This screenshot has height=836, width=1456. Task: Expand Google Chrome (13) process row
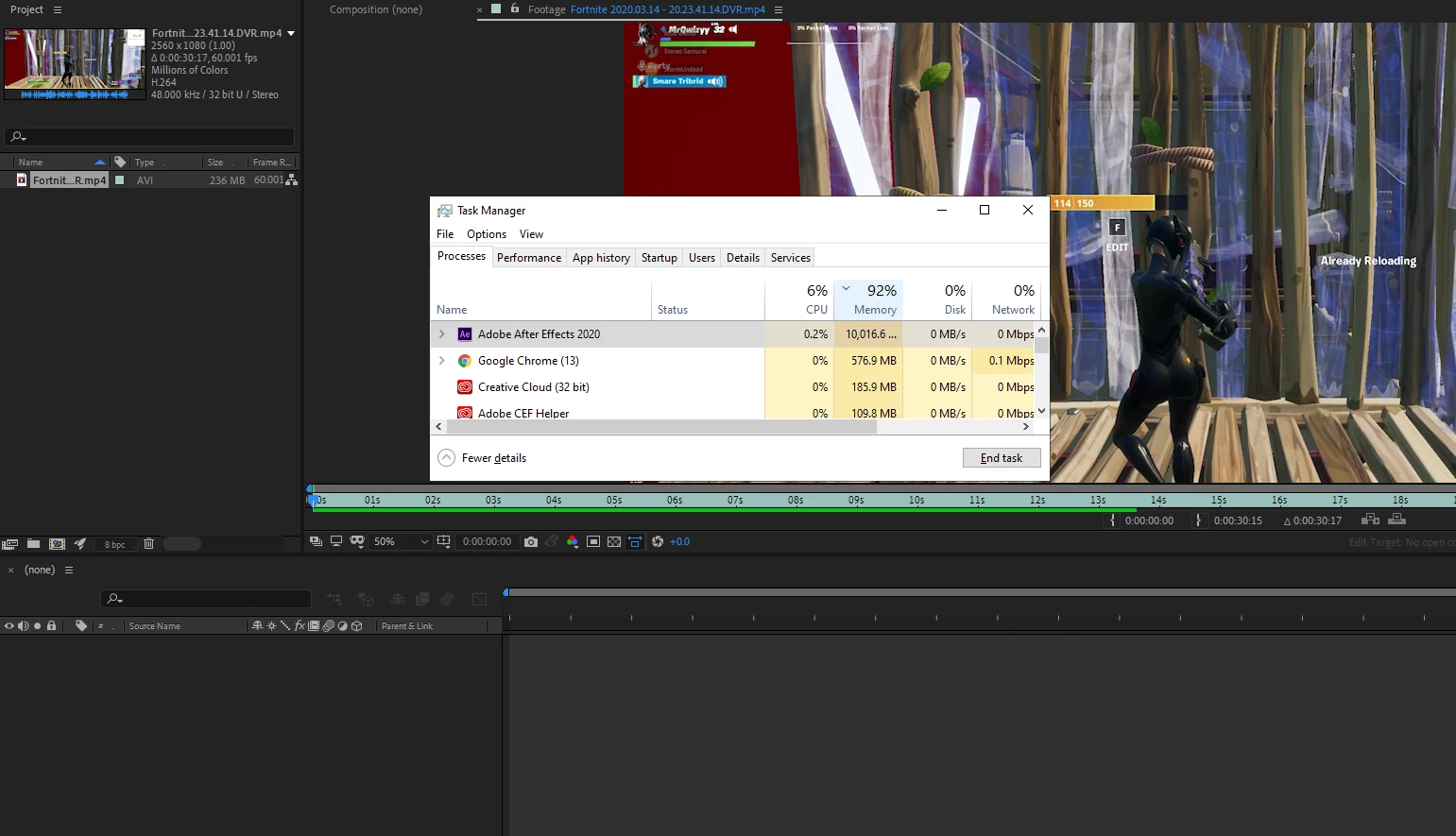(441, 361)
